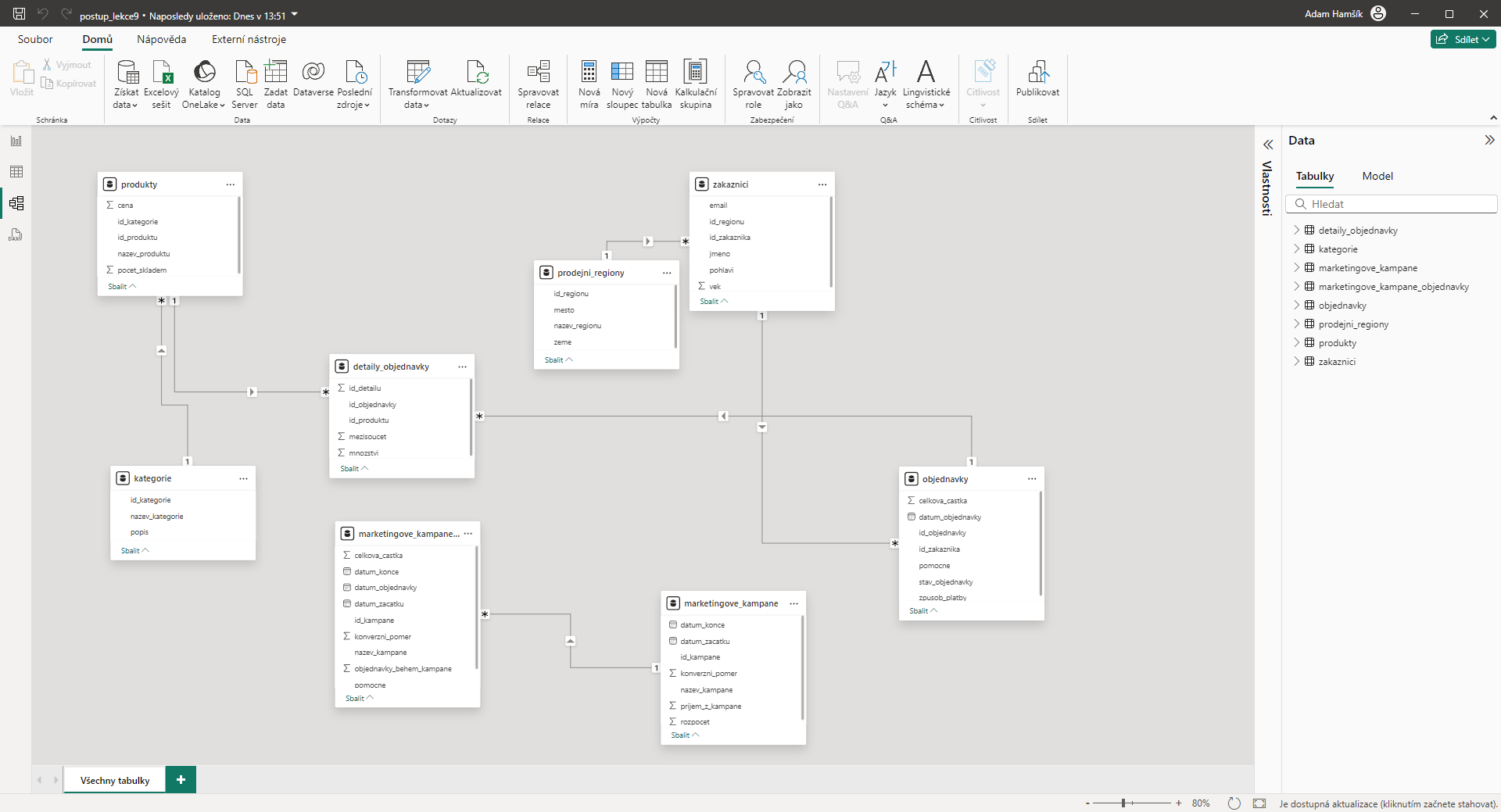Open the Externí nástroje tab
The height and width of the screenshot is (812, 1501).
[x=249, y=39]
